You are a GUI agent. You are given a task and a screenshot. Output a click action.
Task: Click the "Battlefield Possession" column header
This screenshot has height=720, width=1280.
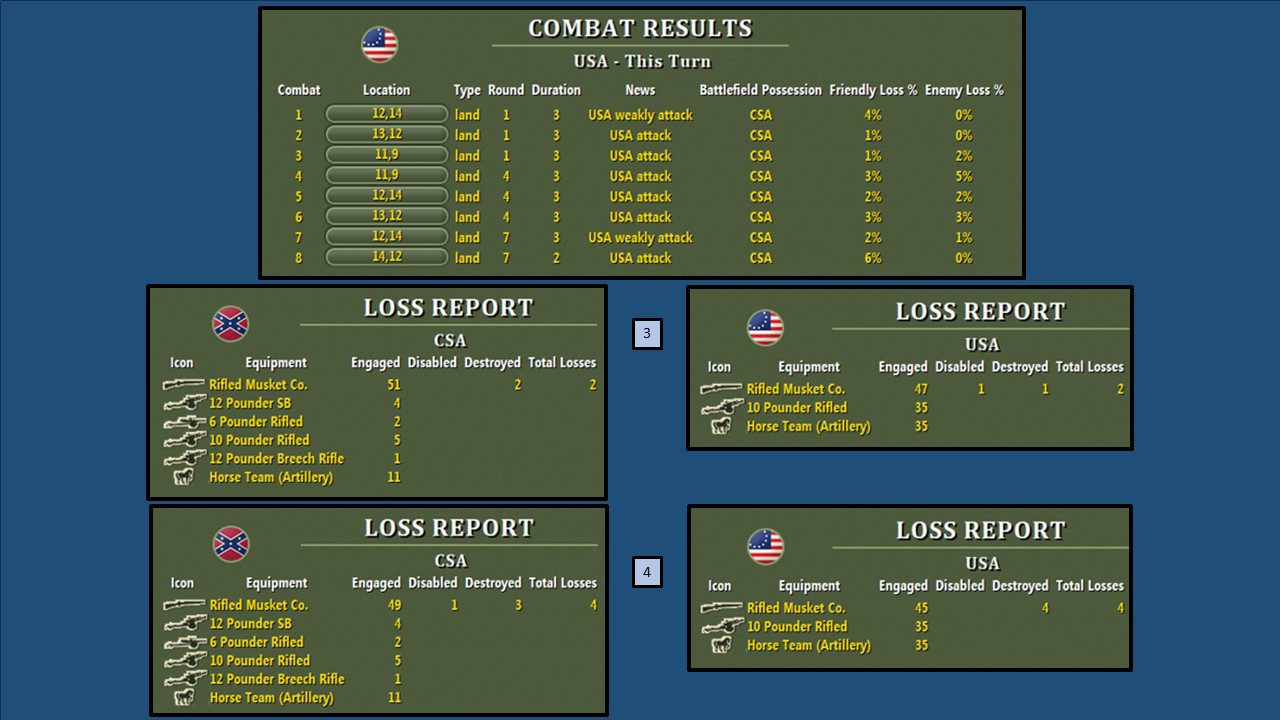click(x=761, y=90)
